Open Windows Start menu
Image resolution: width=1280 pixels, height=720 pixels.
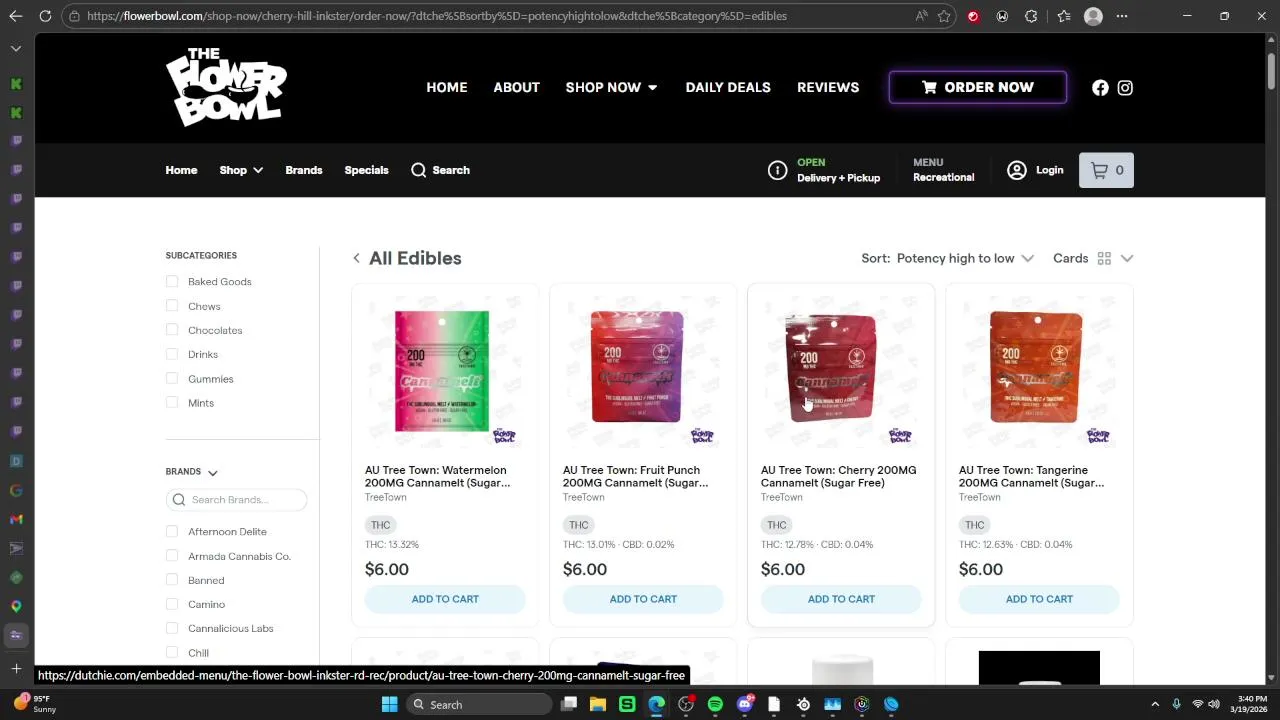[389, 704]
